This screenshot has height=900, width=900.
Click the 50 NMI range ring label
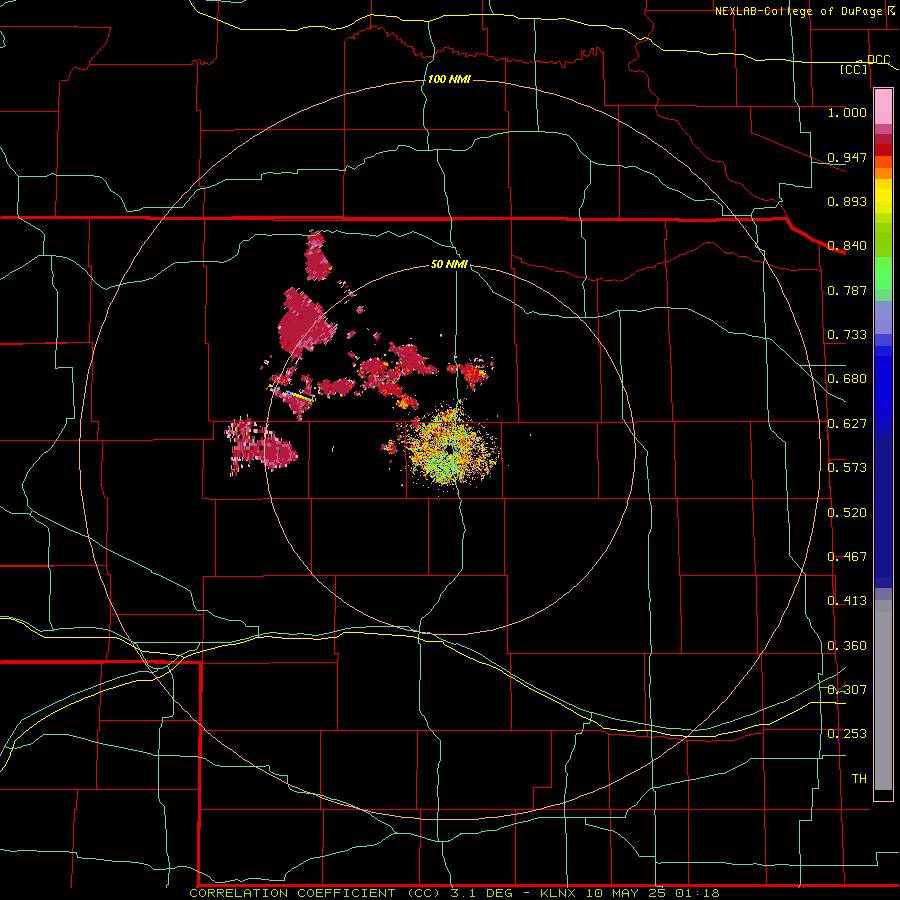(449, 265)
